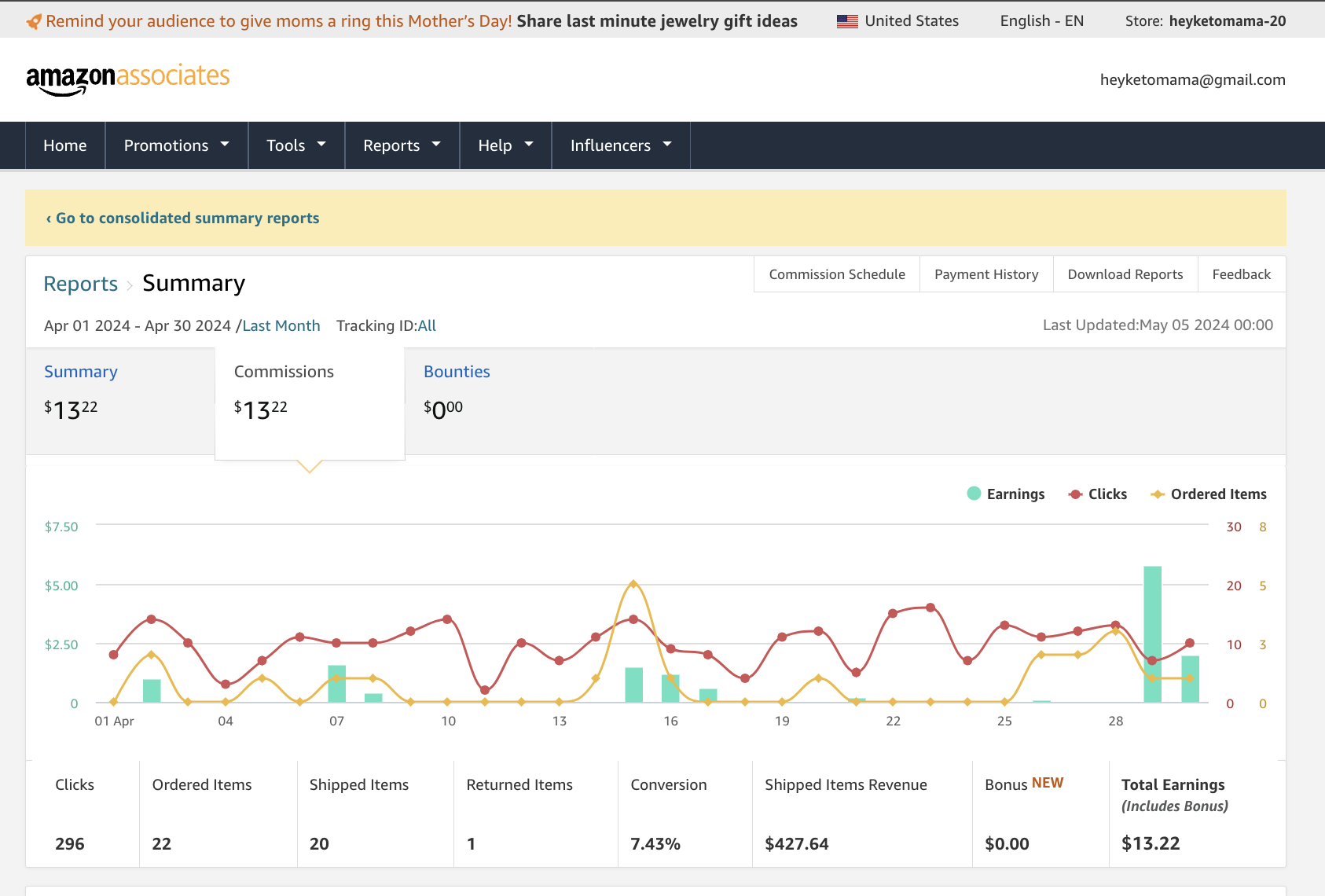Click the 01 Apr axis date label
Viewport: 1325px width, 896px height.
(114, 721)
